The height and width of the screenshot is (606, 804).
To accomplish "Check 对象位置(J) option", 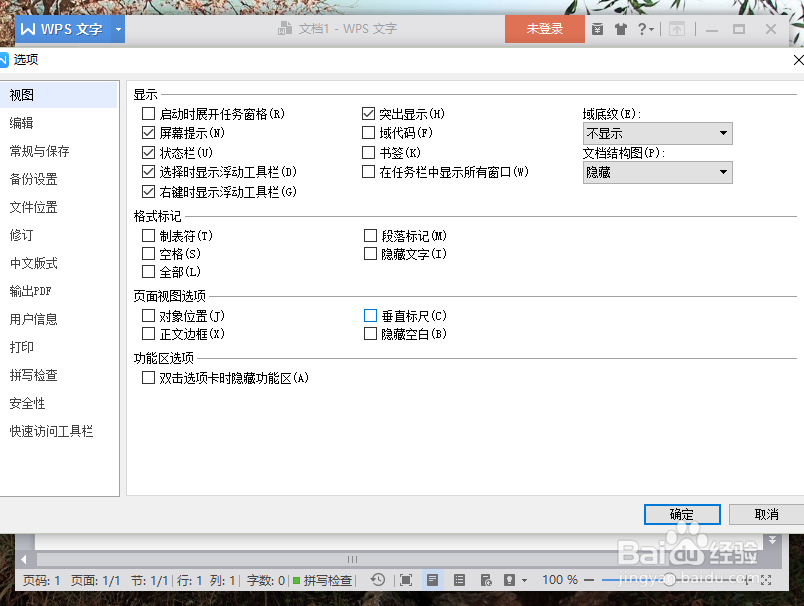I will tap(149, 315).
